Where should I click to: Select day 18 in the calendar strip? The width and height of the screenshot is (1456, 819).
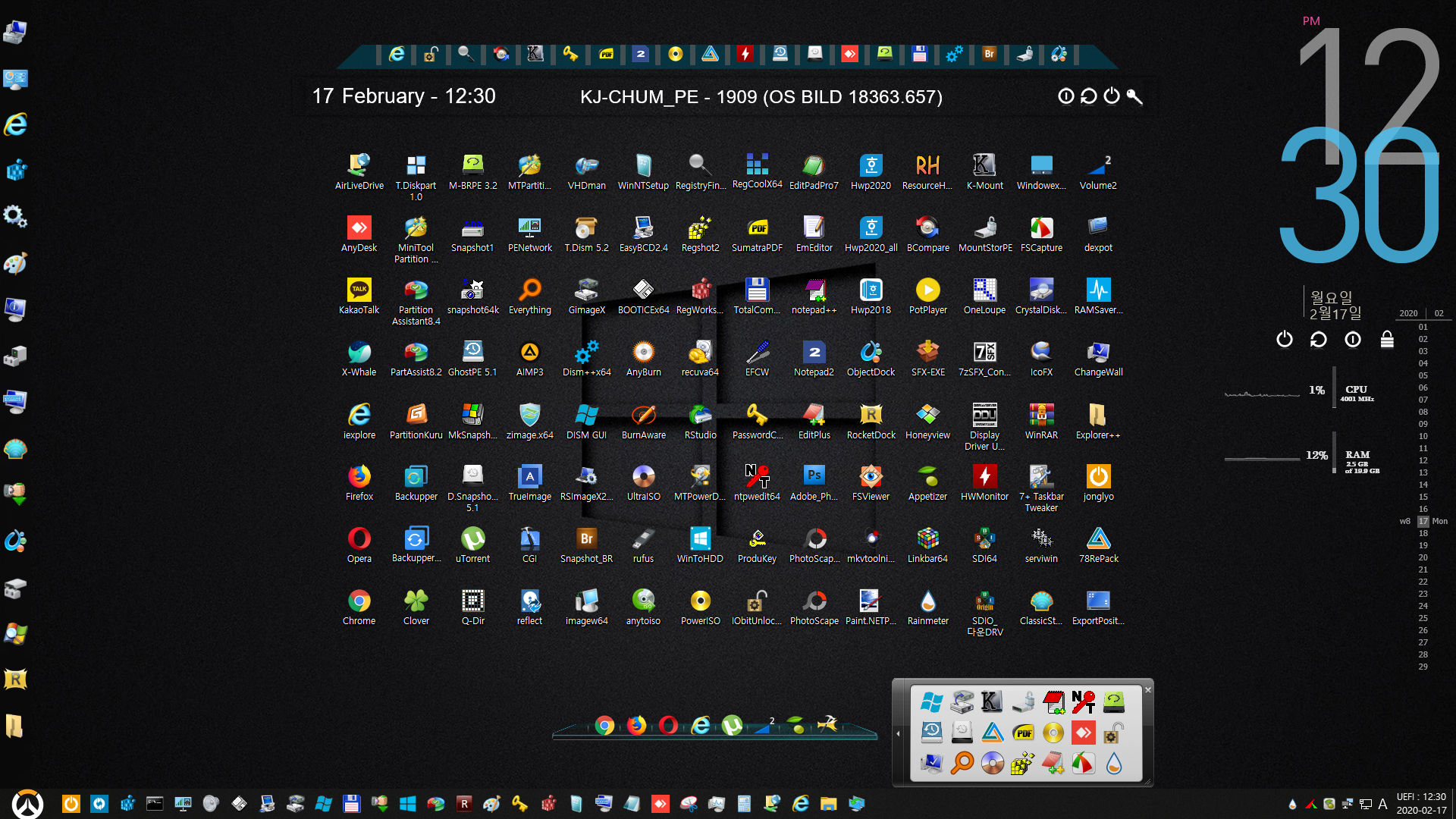(1423, 533)
